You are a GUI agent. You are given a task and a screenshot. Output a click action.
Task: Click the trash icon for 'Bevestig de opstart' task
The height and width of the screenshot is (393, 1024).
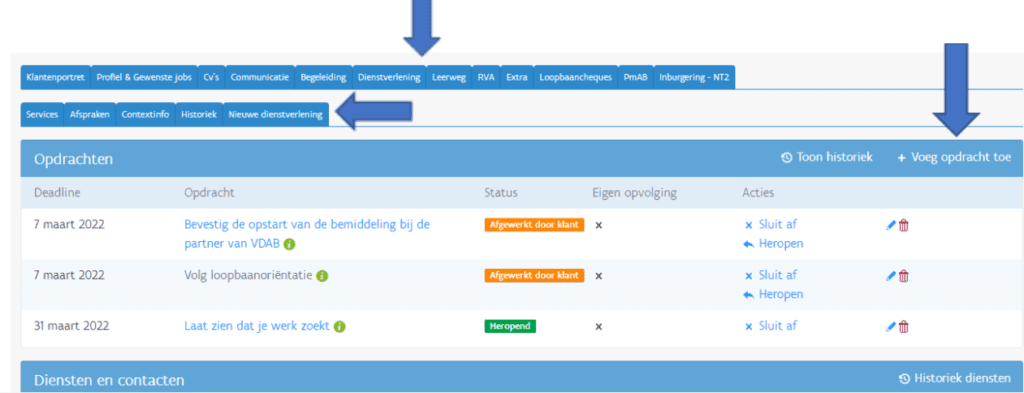tap(904, 225)
